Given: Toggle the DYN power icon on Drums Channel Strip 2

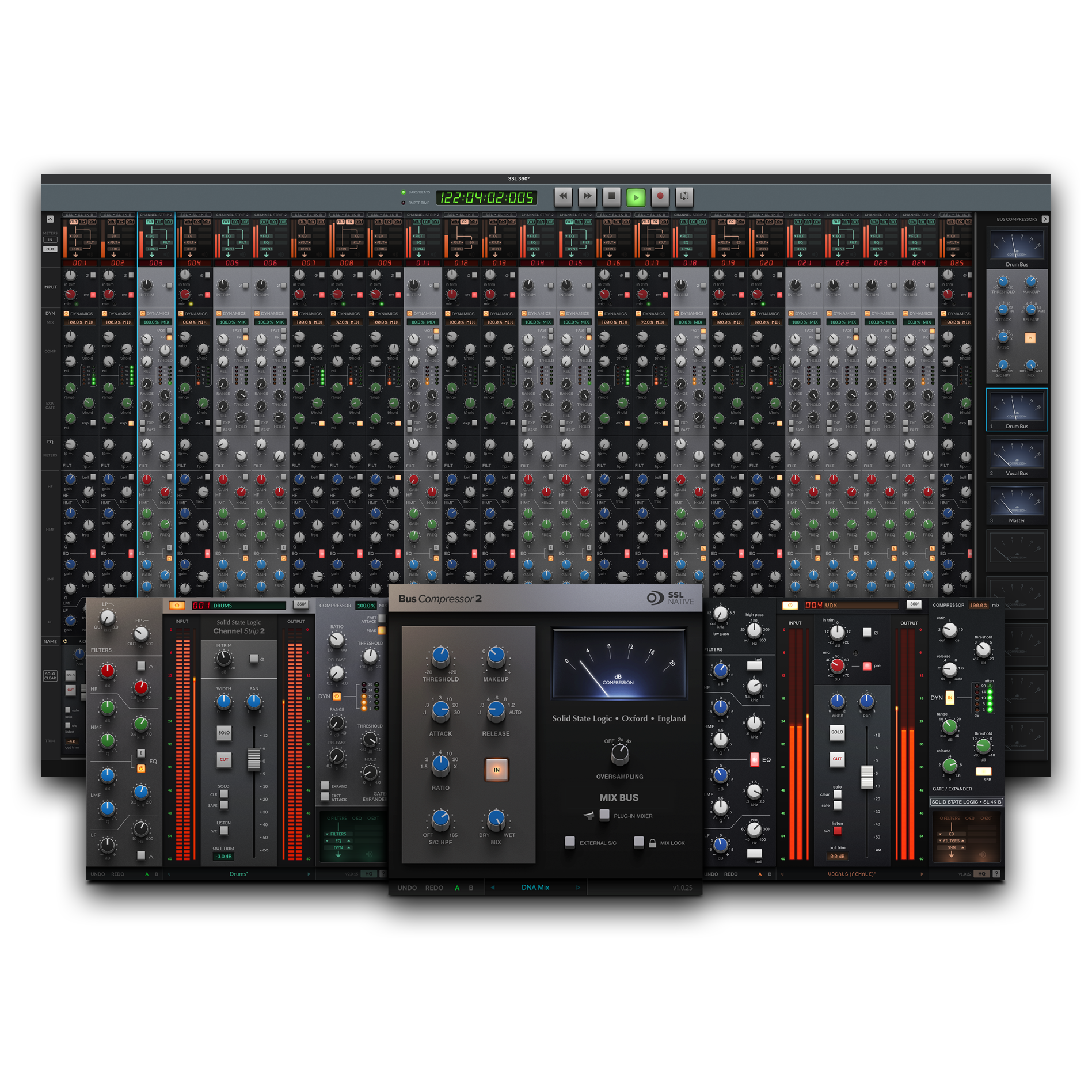Looking at the screenshot, I should click(337, 697).
